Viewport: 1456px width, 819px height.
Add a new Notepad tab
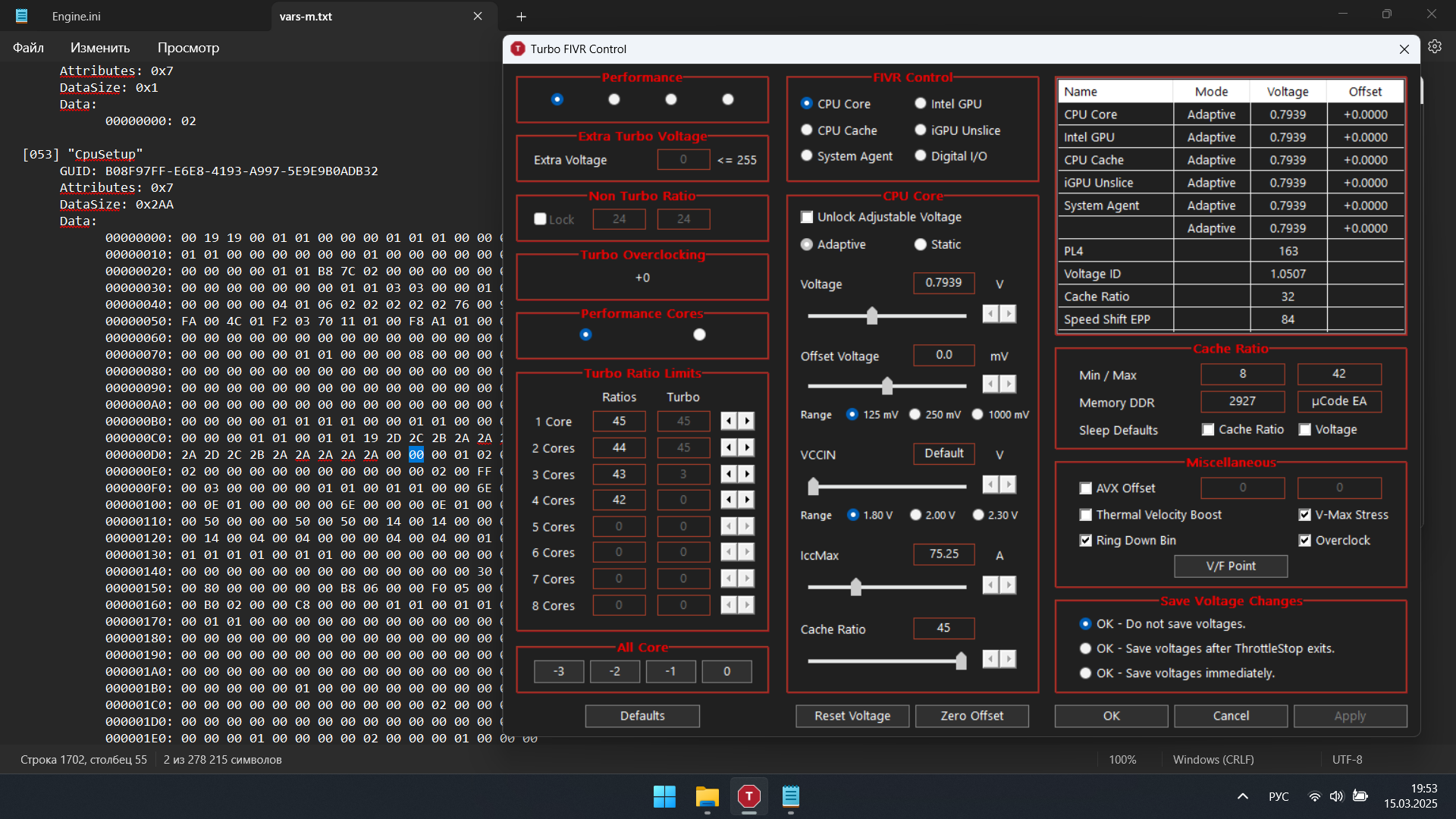[521, 17]
